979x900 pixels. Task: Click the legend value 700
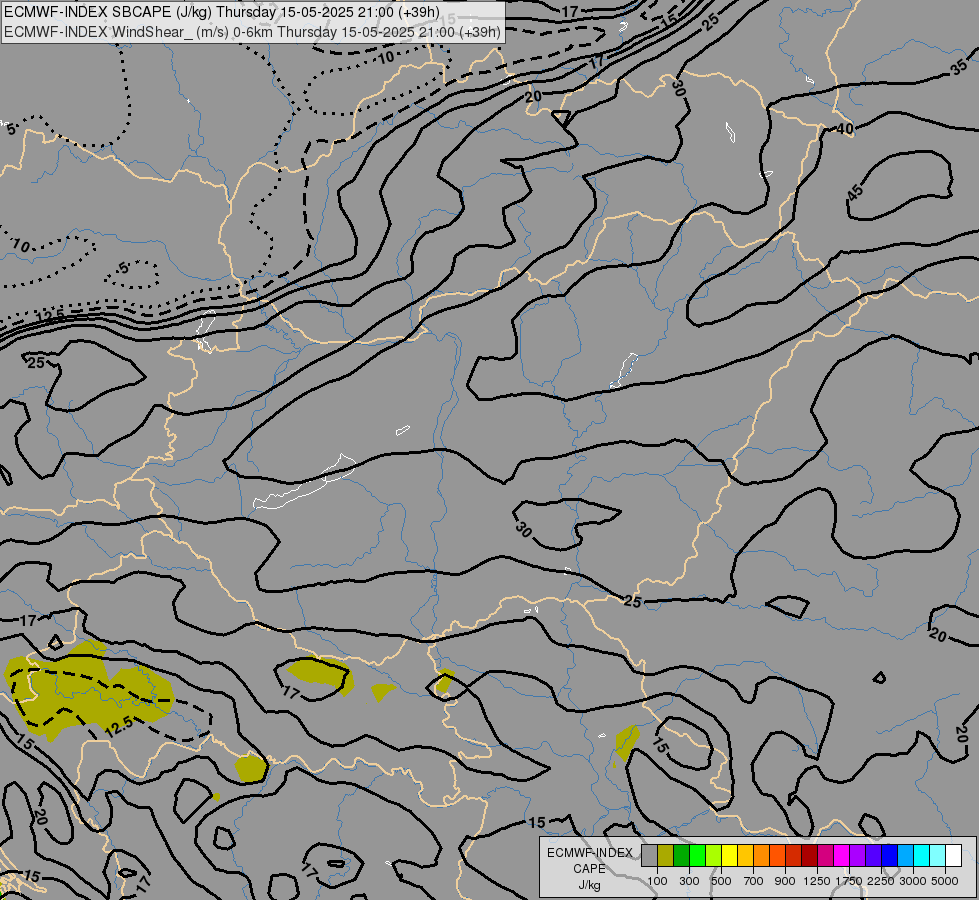[x=753, y=881]
